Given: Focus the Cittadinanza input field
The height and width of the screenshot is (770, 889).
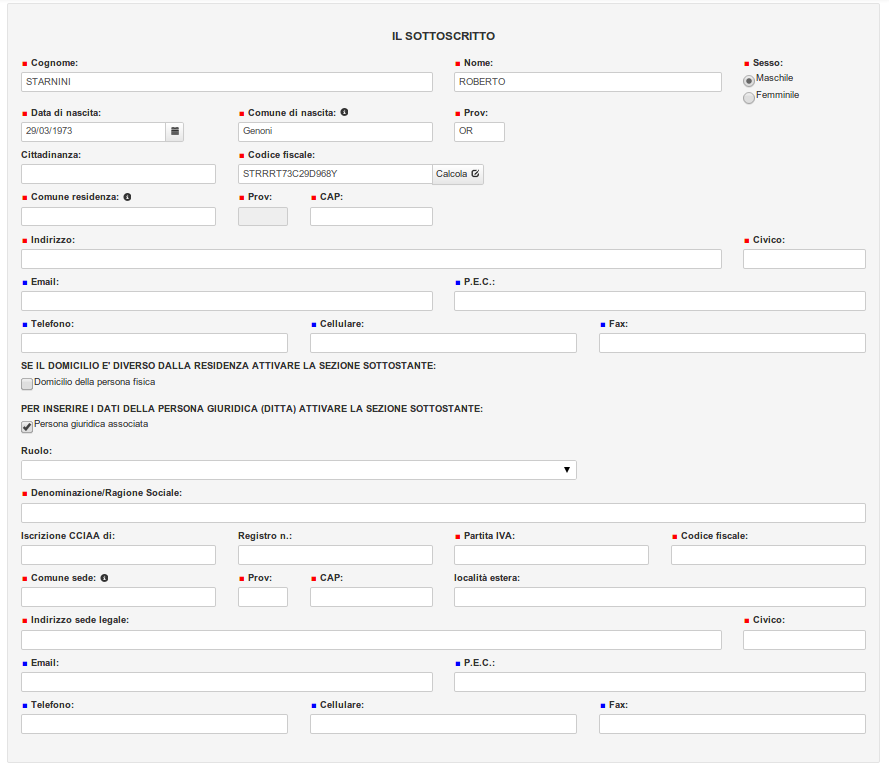Looking at the screenshot, I should pos(118,174).
